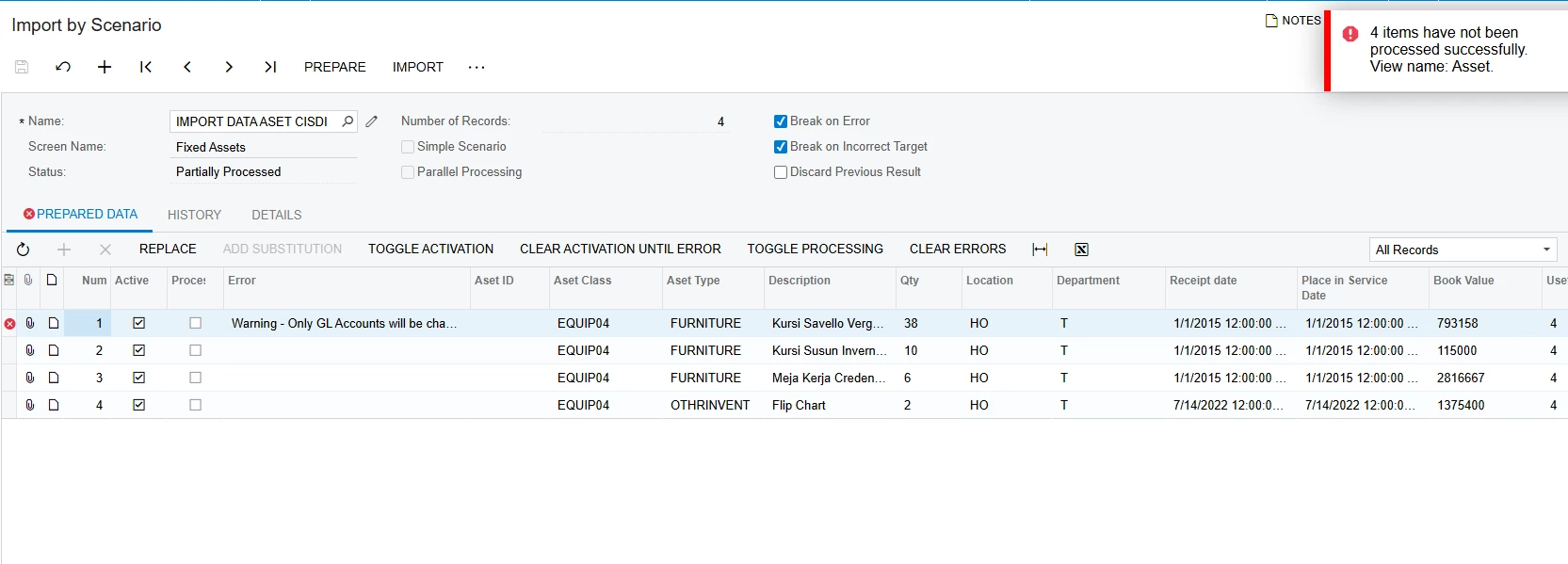Click the REPLACE button
The width and height of the screenshot is (1568, 564).
click(168, 250)
